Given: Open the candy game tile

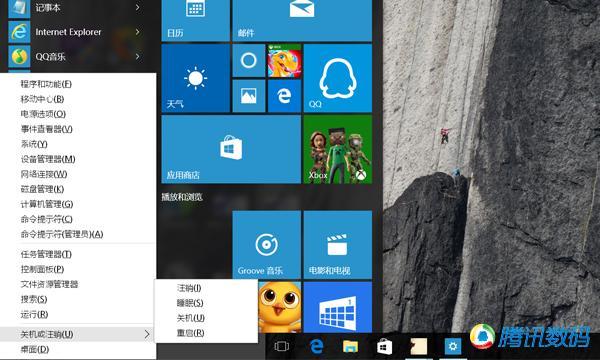Looking at the screenshot, I should tap(284, 60).
